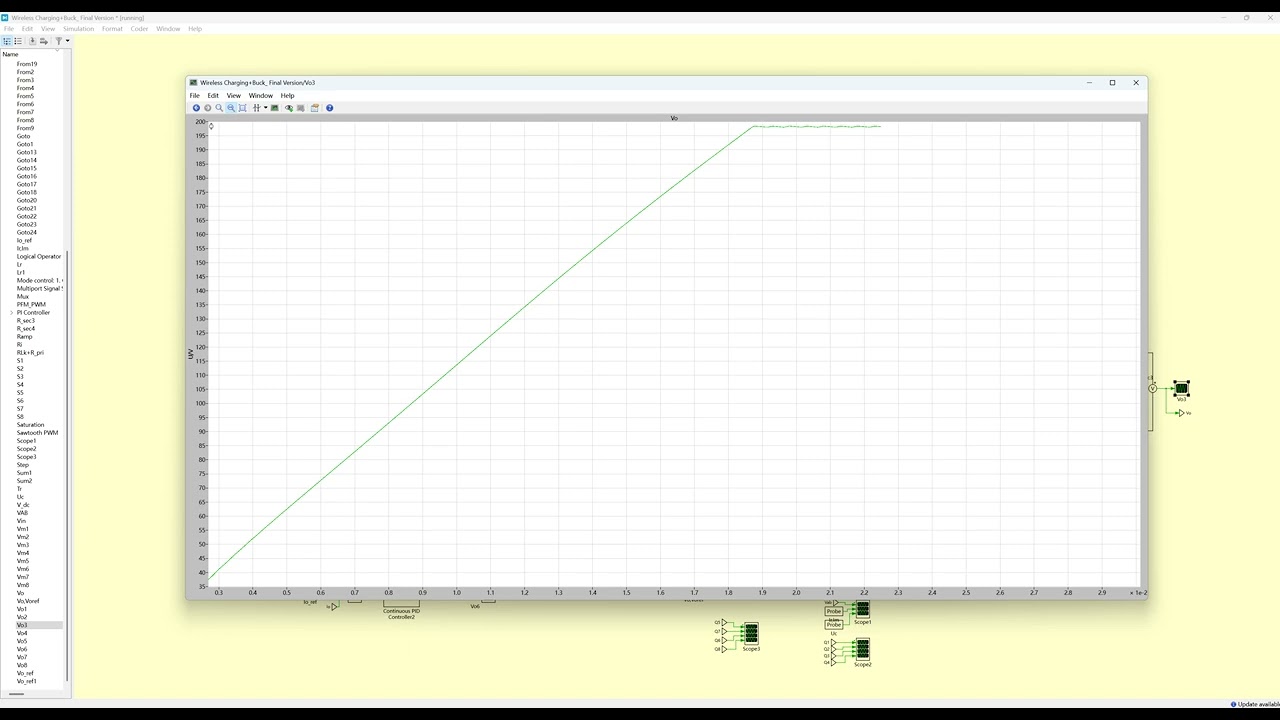
Task: Click the green scope display icon in toolbar
Action: tap(275, 108)
